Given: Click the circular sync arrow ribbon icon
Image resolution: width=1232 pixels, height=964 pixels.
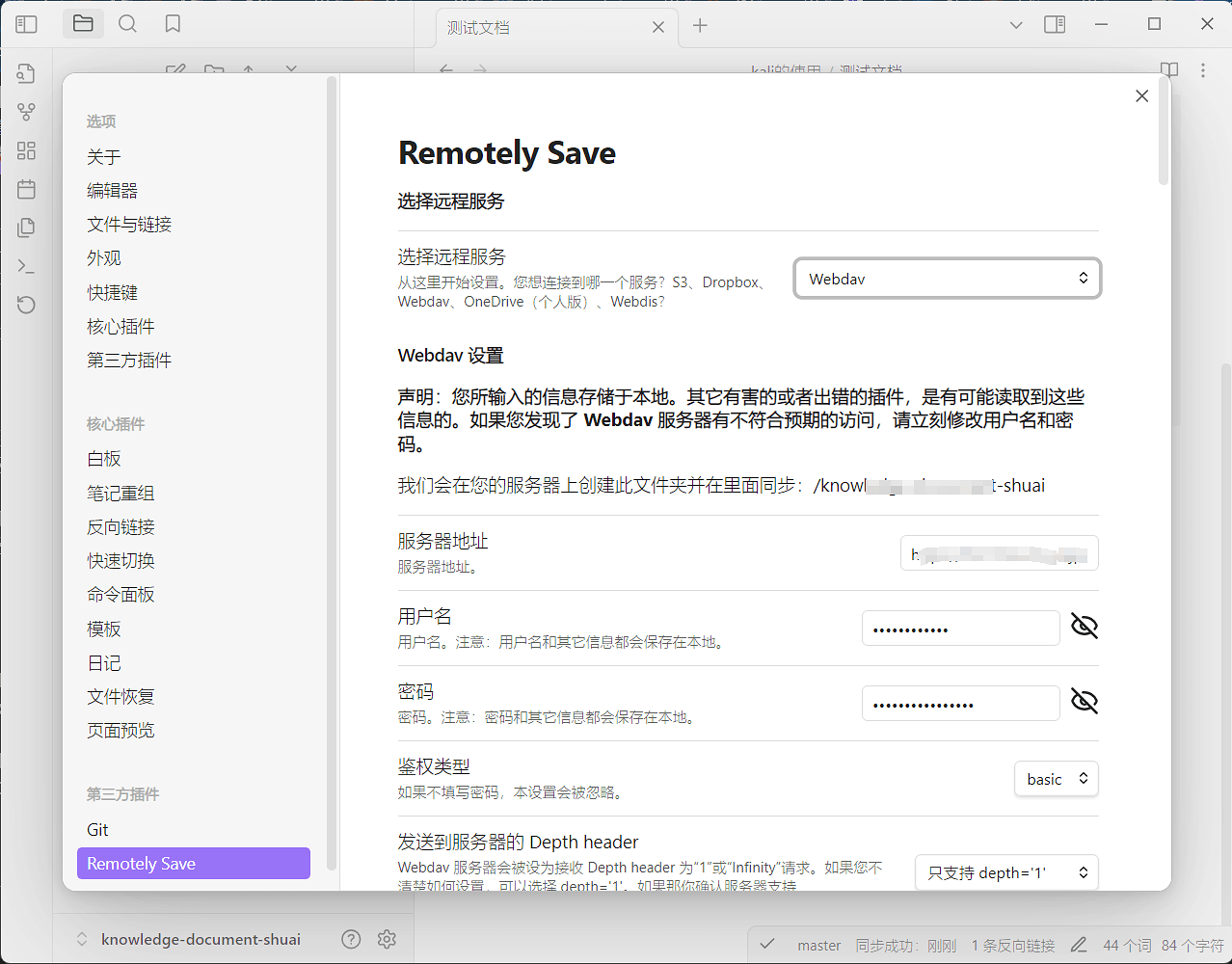Looking at the screenshot, I should click(x=26, y=305).
